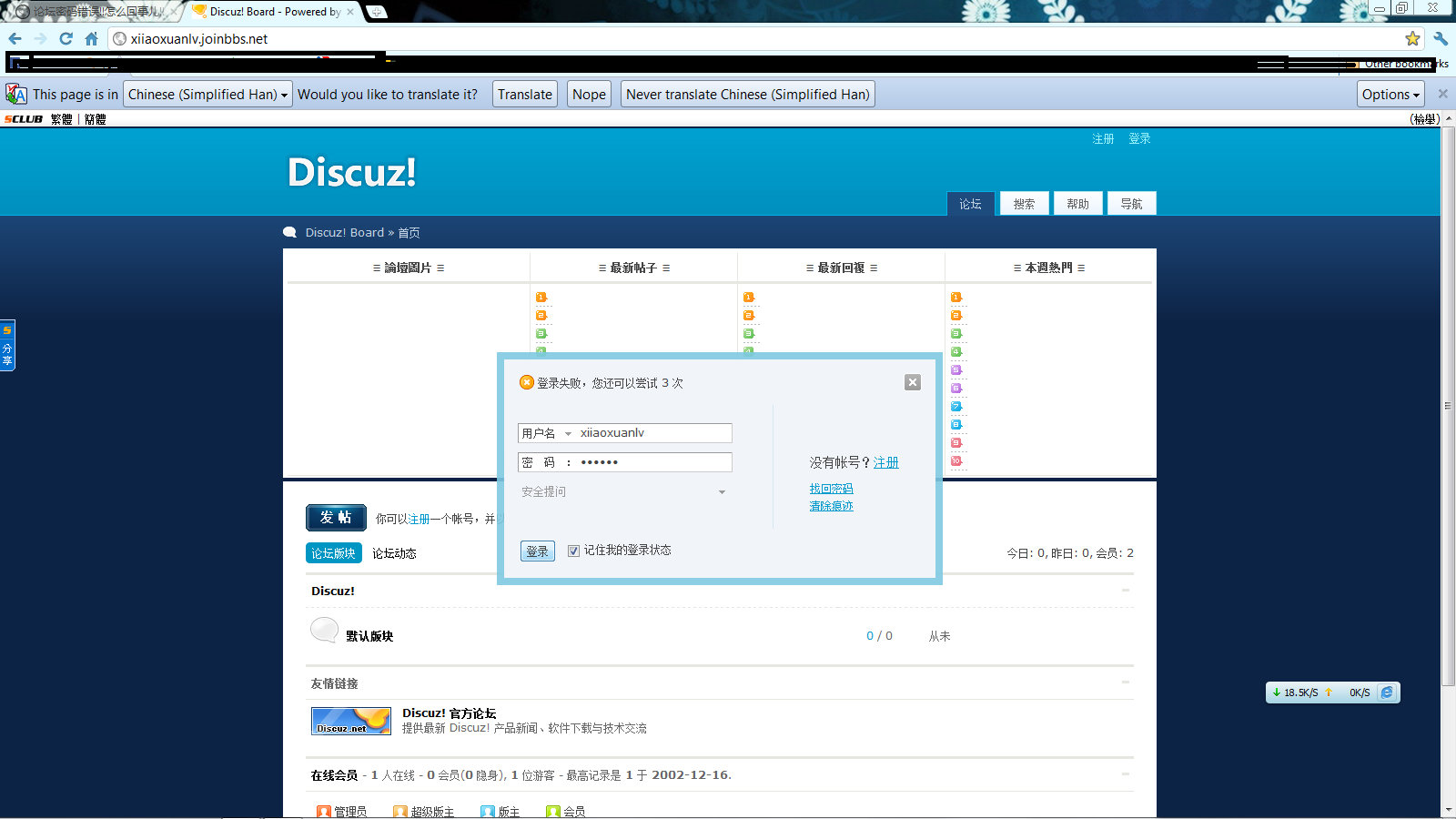Image resolution: width=1456 pixels, height=819 pixels.
Task: Open the Discuz.net logo thumbnail link
Action: pos(351,721)
